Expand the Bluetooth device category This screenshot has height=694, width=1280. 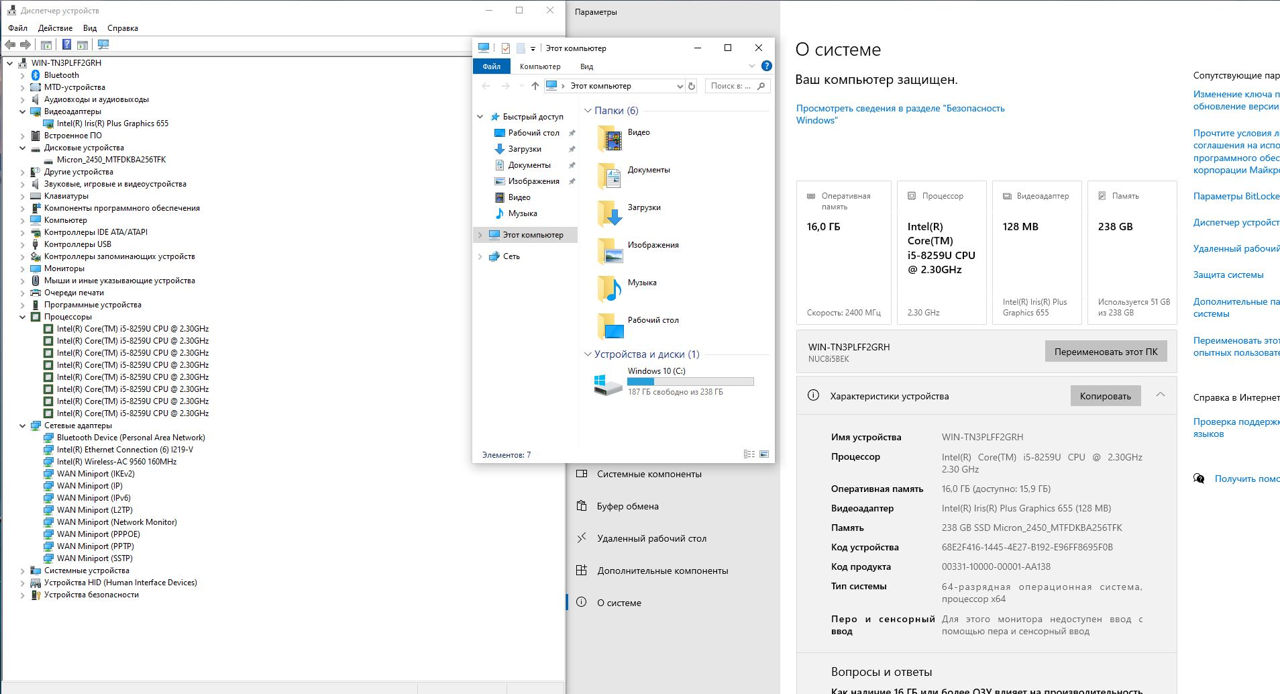[23, 75]
